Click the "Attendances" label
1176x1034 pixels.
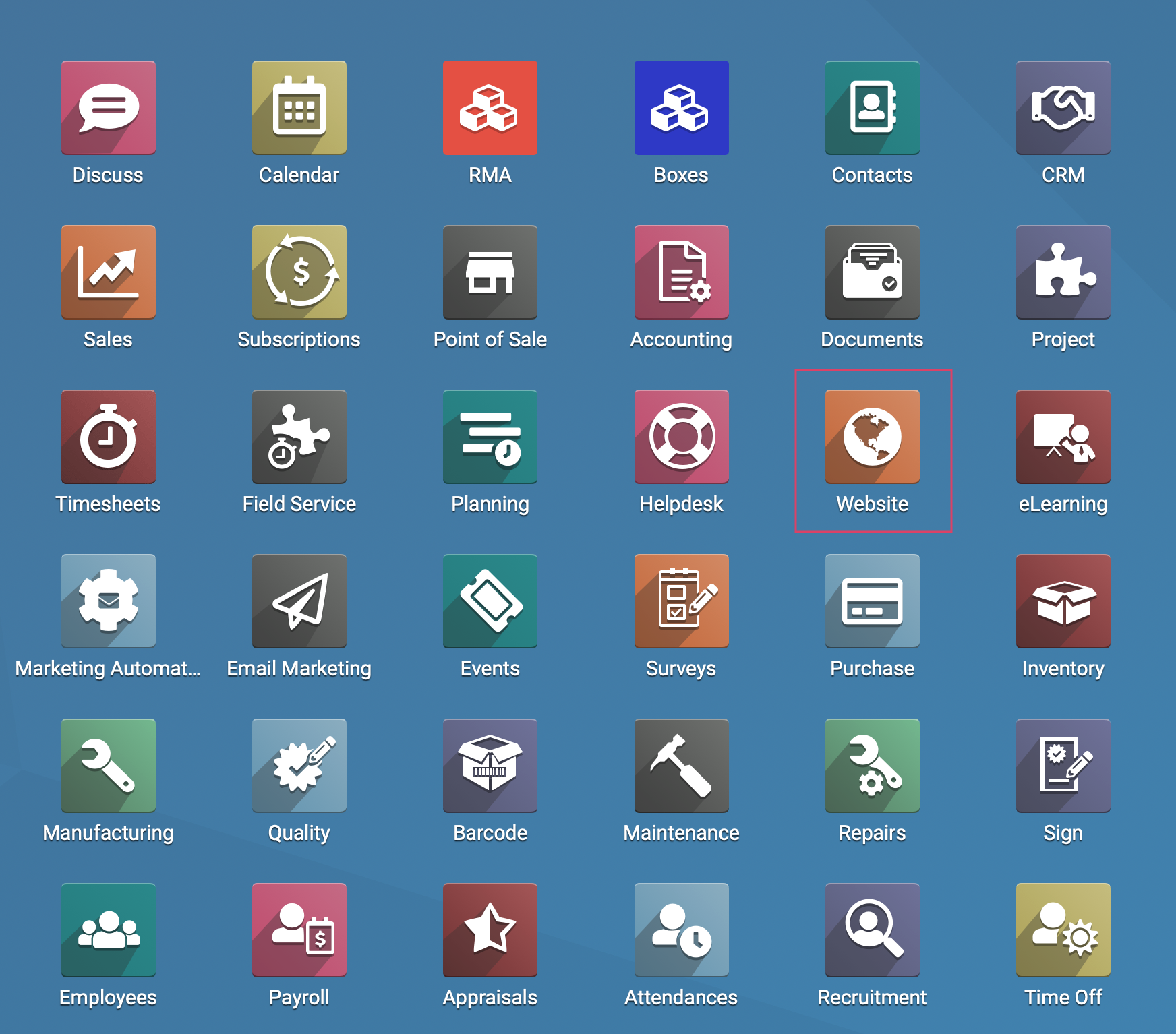pyautogui.click(x=681, y=998)
